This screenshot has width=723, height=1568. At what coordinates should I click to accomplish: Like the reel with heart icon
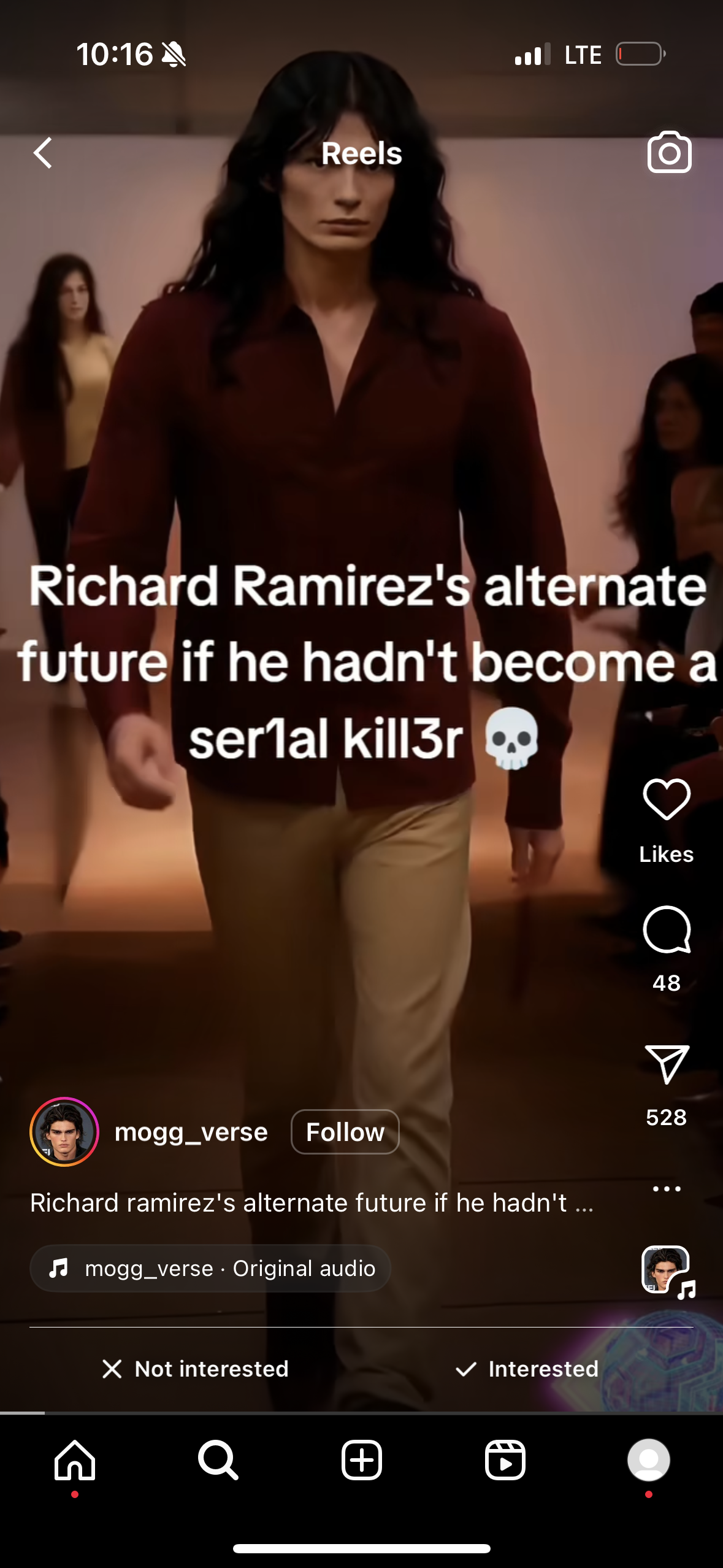[x=667, y=799]
